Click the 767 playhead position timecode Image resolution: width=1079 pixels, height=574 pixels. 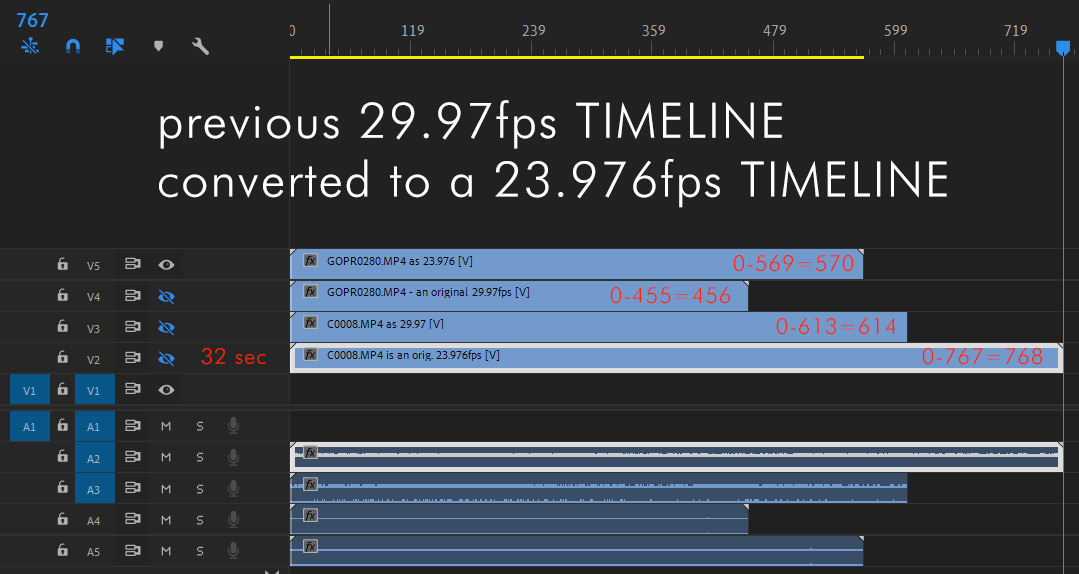pos(32,20)
